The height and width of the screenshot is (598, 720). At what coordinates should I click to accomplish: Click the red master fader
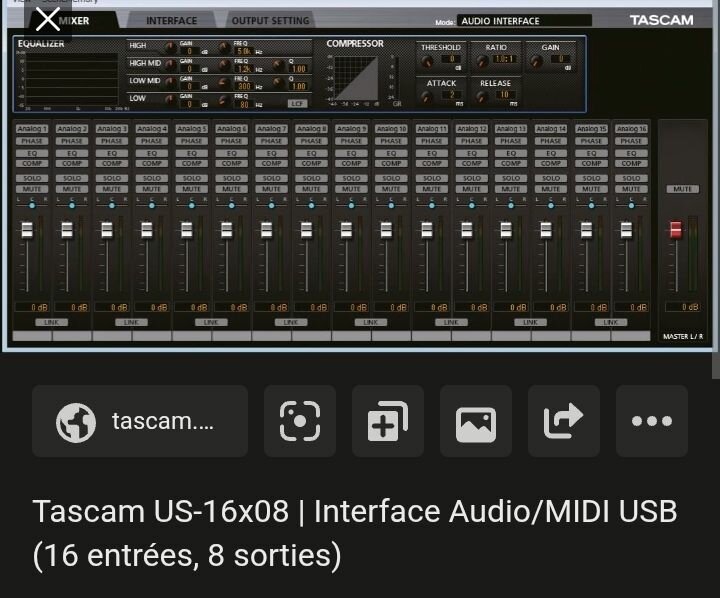pos(676,230)
